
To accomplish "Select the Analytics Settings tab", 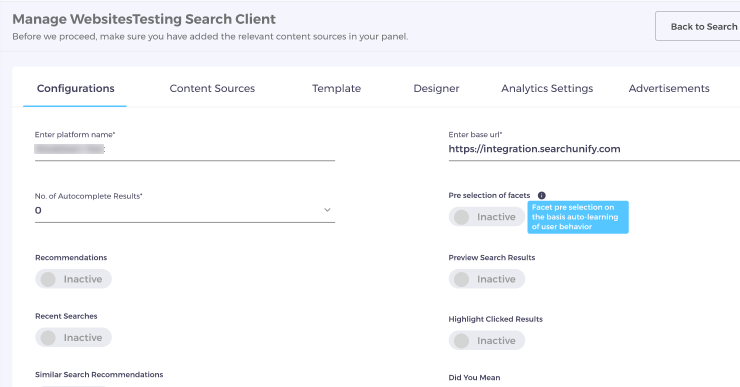I will click(x=547, y=88).
